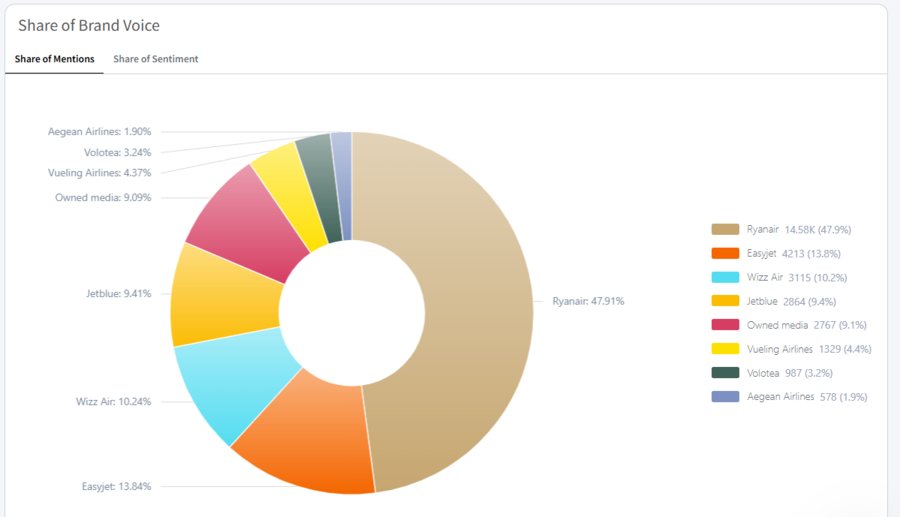Viewport: 900px width, 517px height.
Task: Switch to the Share of Mentions tab
Action: 55,59
